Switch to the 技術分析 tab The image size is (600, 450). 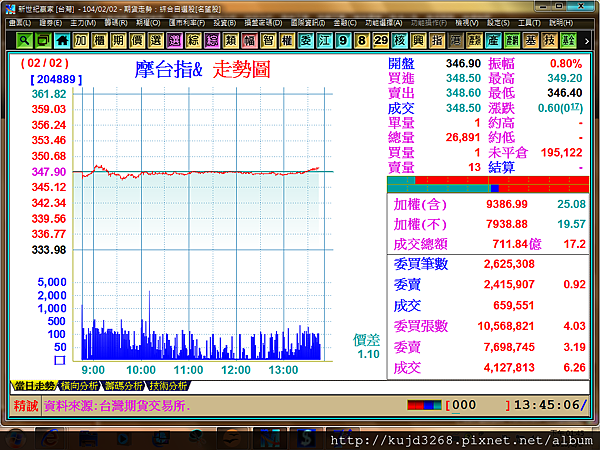point(168,386)
